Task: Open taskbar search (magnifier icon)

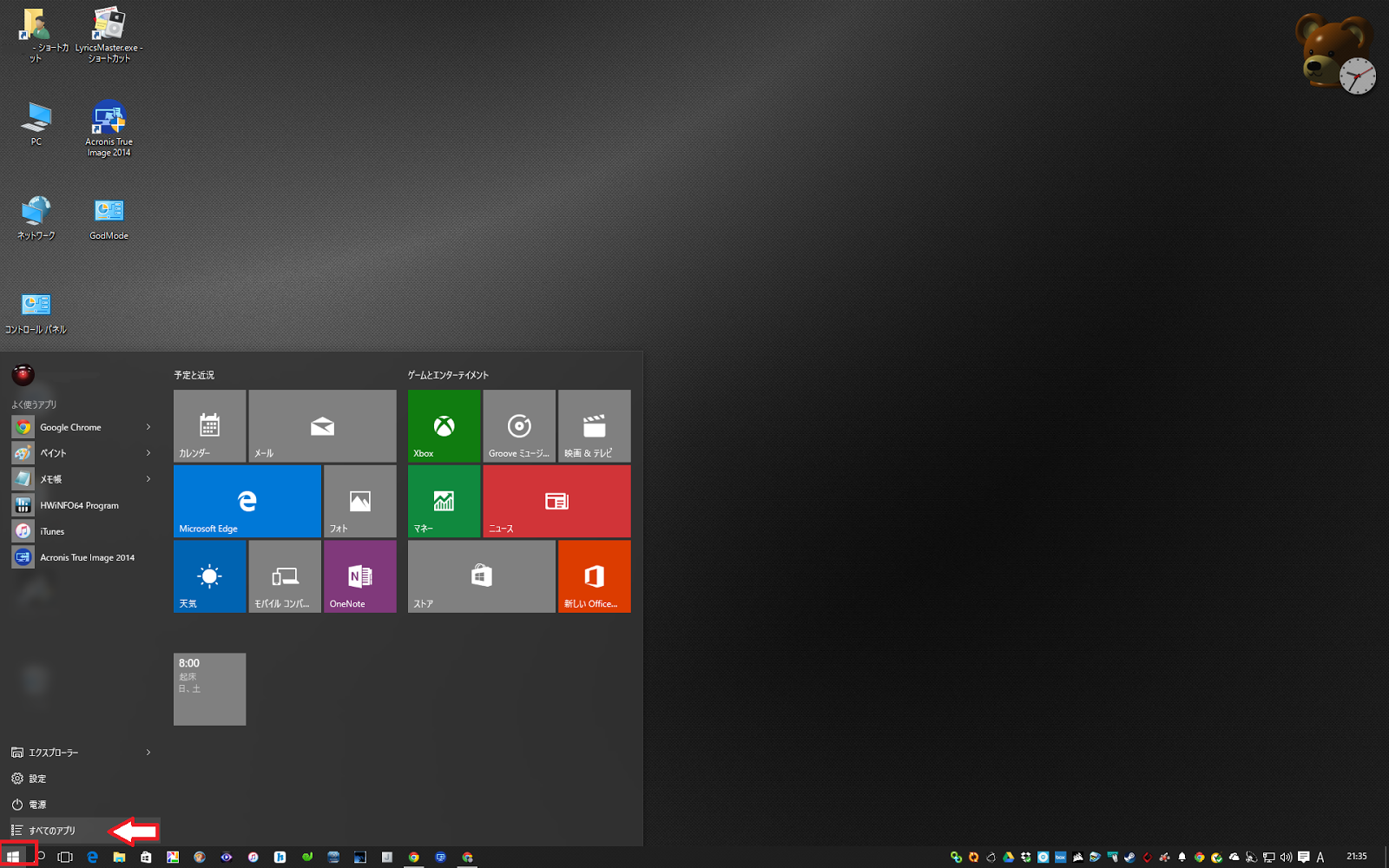Action: (x=40, y=857)
